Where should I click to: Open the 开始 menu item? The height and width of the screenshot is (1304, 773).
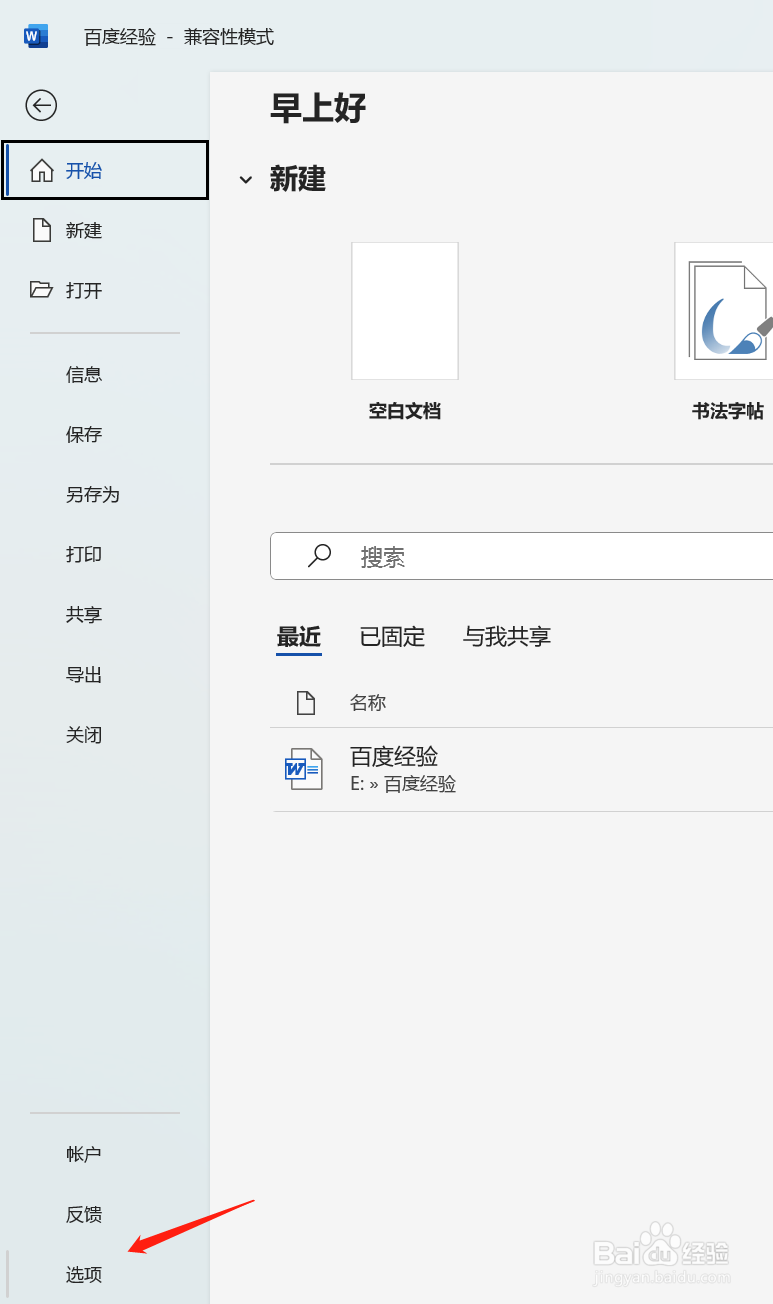(105, 171)
